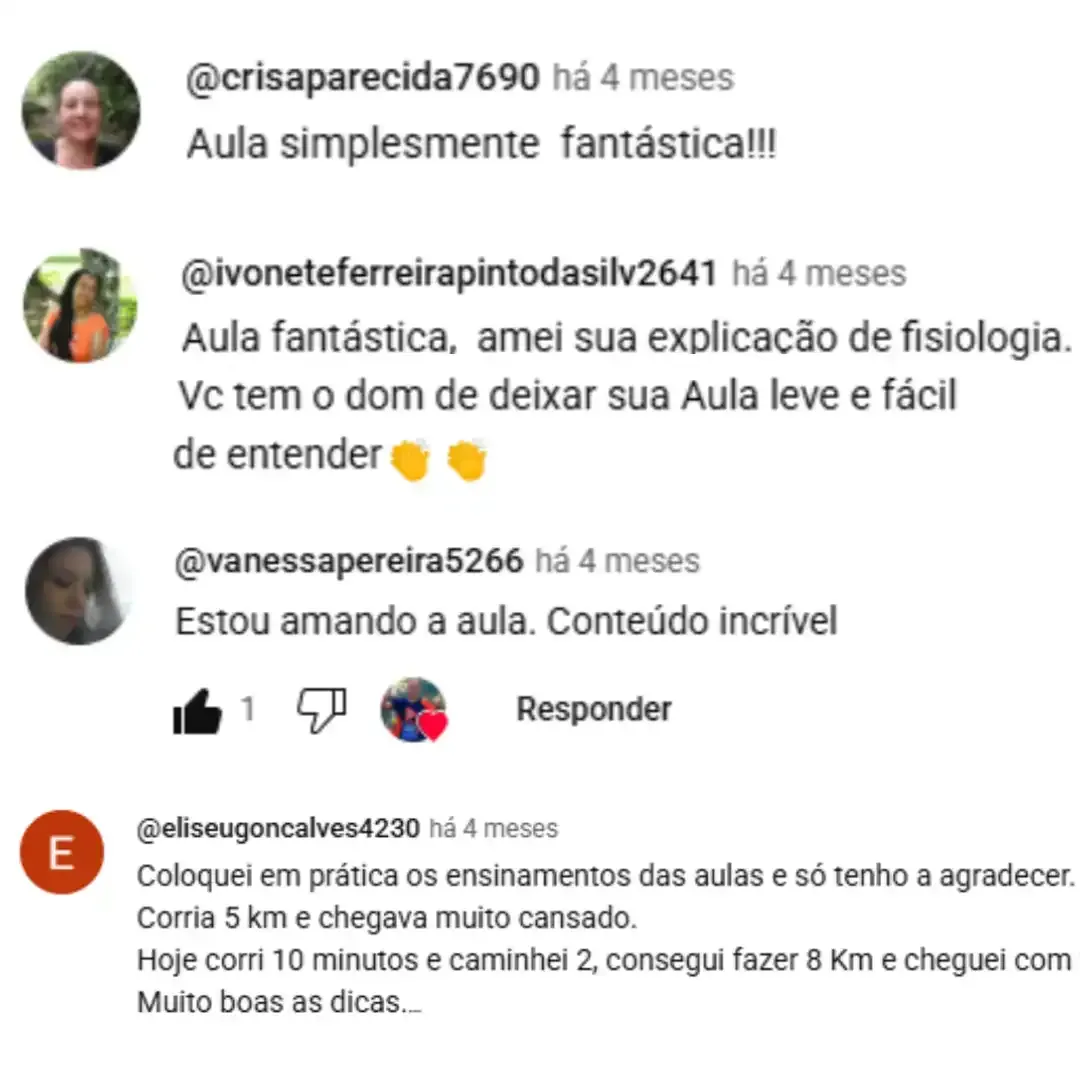Click the 'Aula simplesmente fantástica!!!' comment text
Viewport: 1080px width, 1080px height.
coord(481,144)
